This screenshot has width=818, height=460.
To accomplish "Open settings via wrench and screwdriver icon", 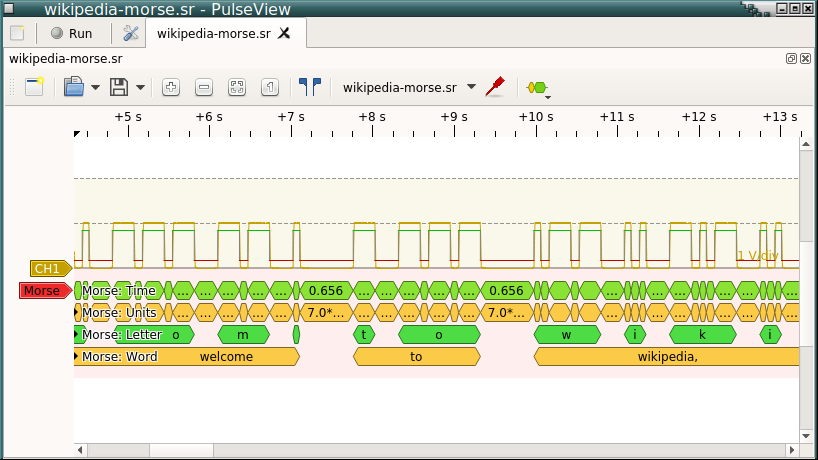I will pos(130,33).
